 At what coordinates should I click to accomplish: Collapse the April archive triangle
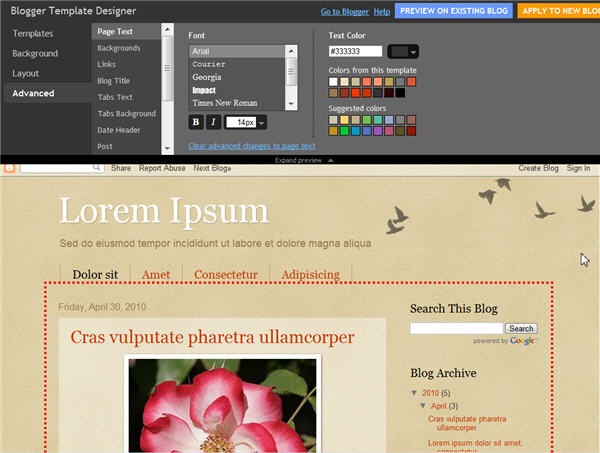[x=423, y=406]
